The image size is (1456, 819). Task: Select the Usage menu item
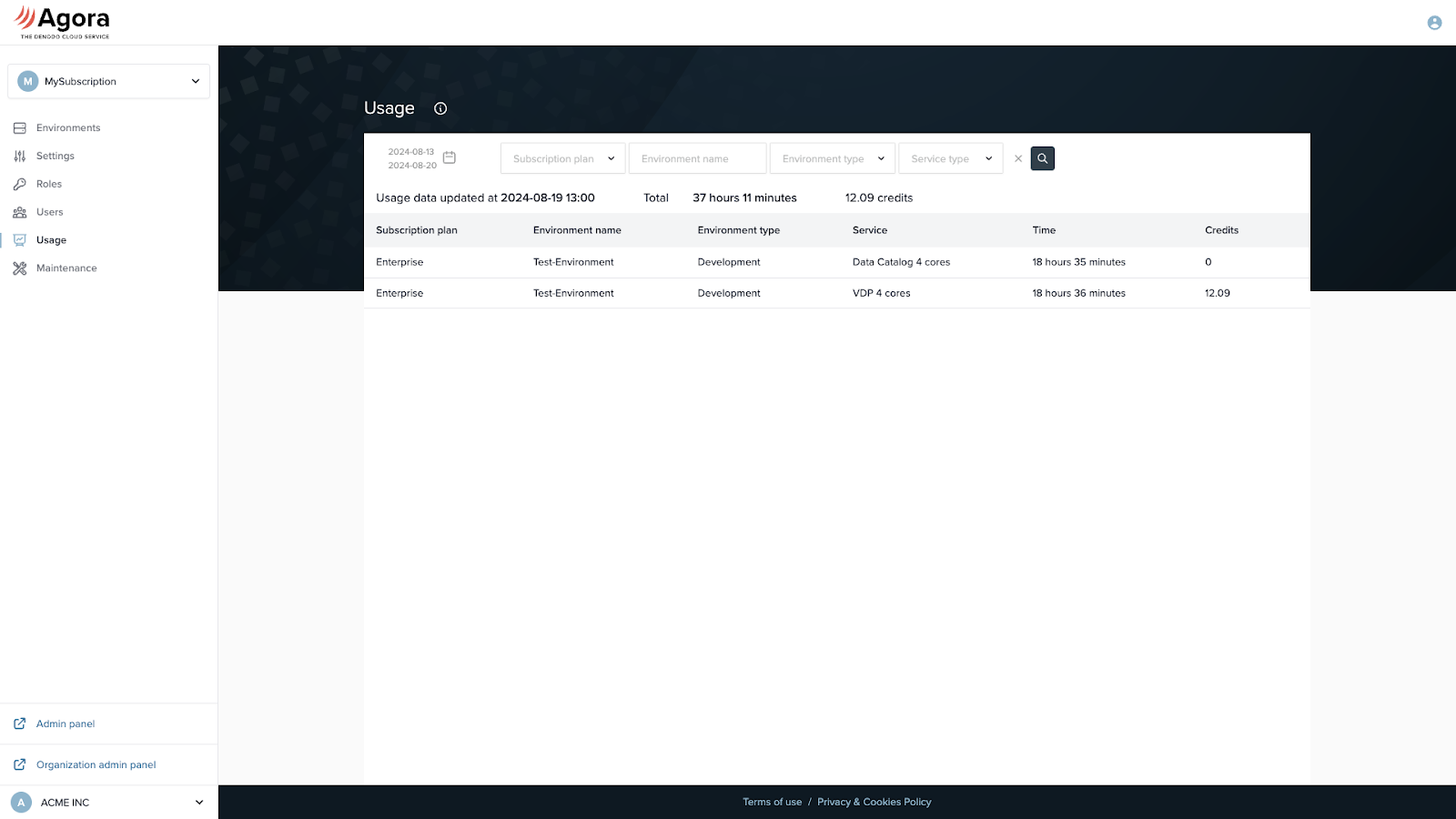[x=51, y=240]
